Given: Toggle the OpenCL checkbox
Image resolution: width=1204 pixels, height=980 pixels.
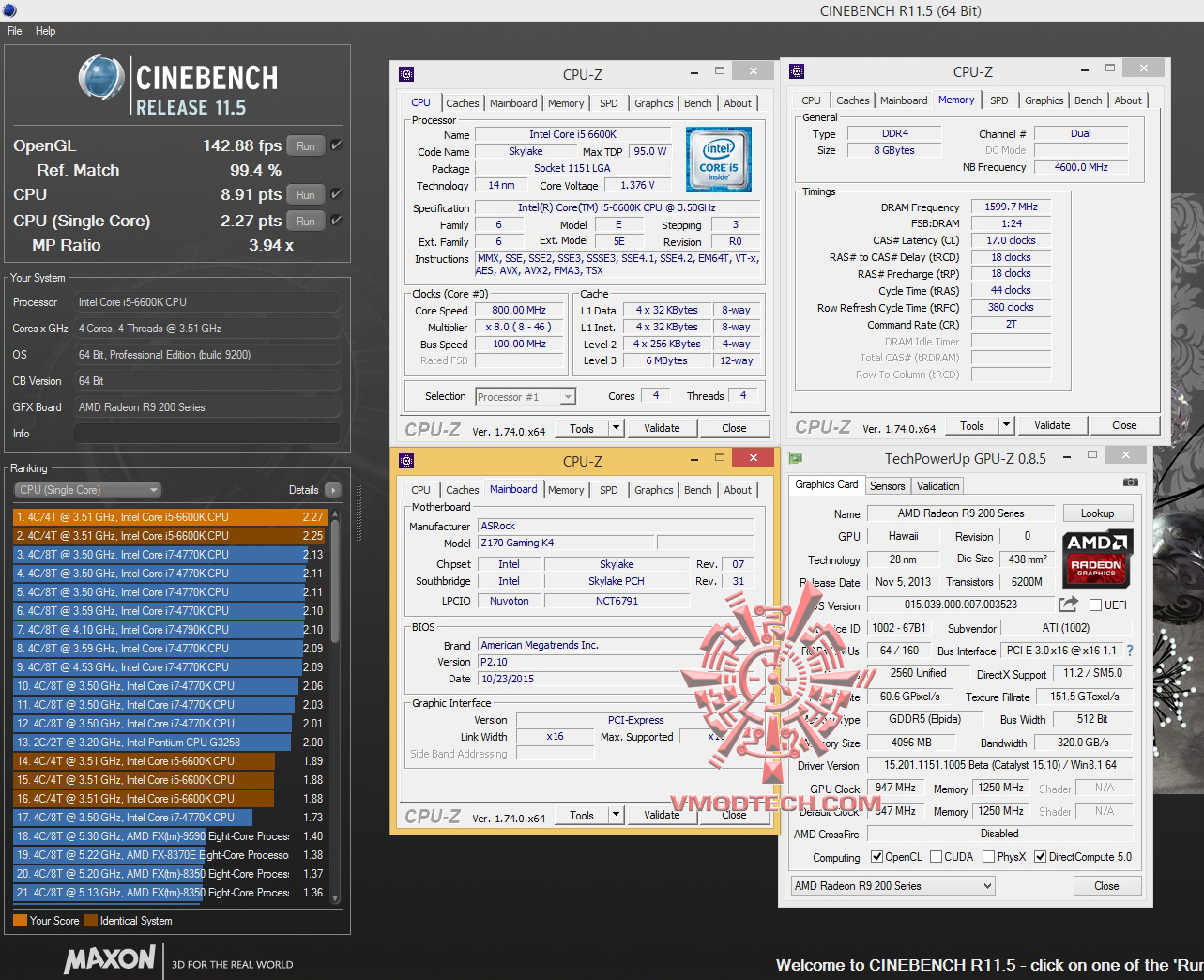Looking at the screenshot, I should (x=876, y=857).
